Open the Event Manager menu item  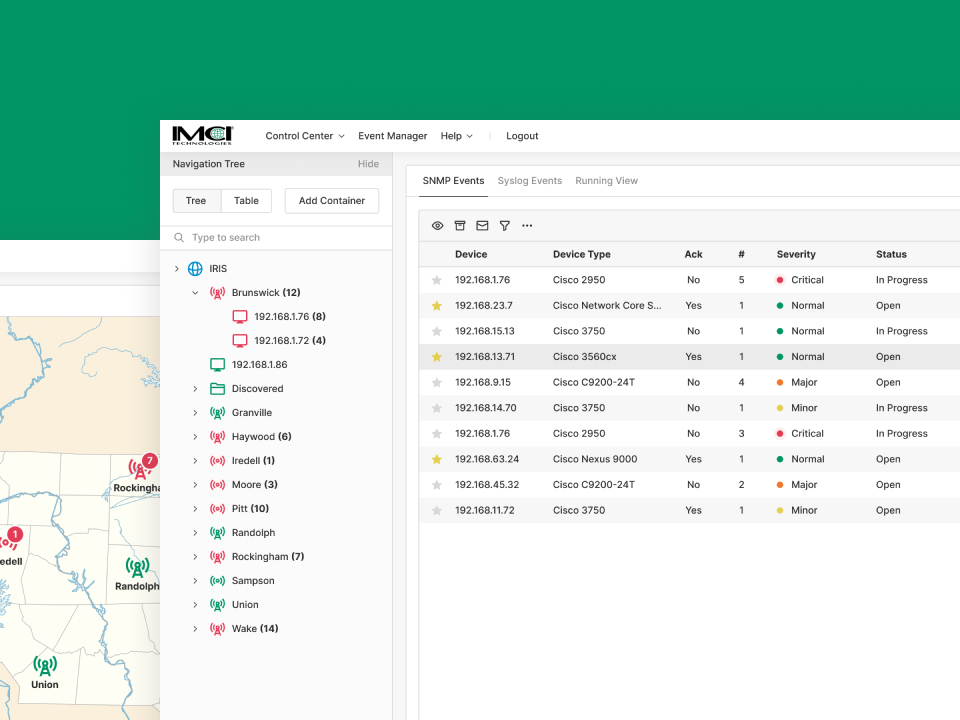click(392, 136)
